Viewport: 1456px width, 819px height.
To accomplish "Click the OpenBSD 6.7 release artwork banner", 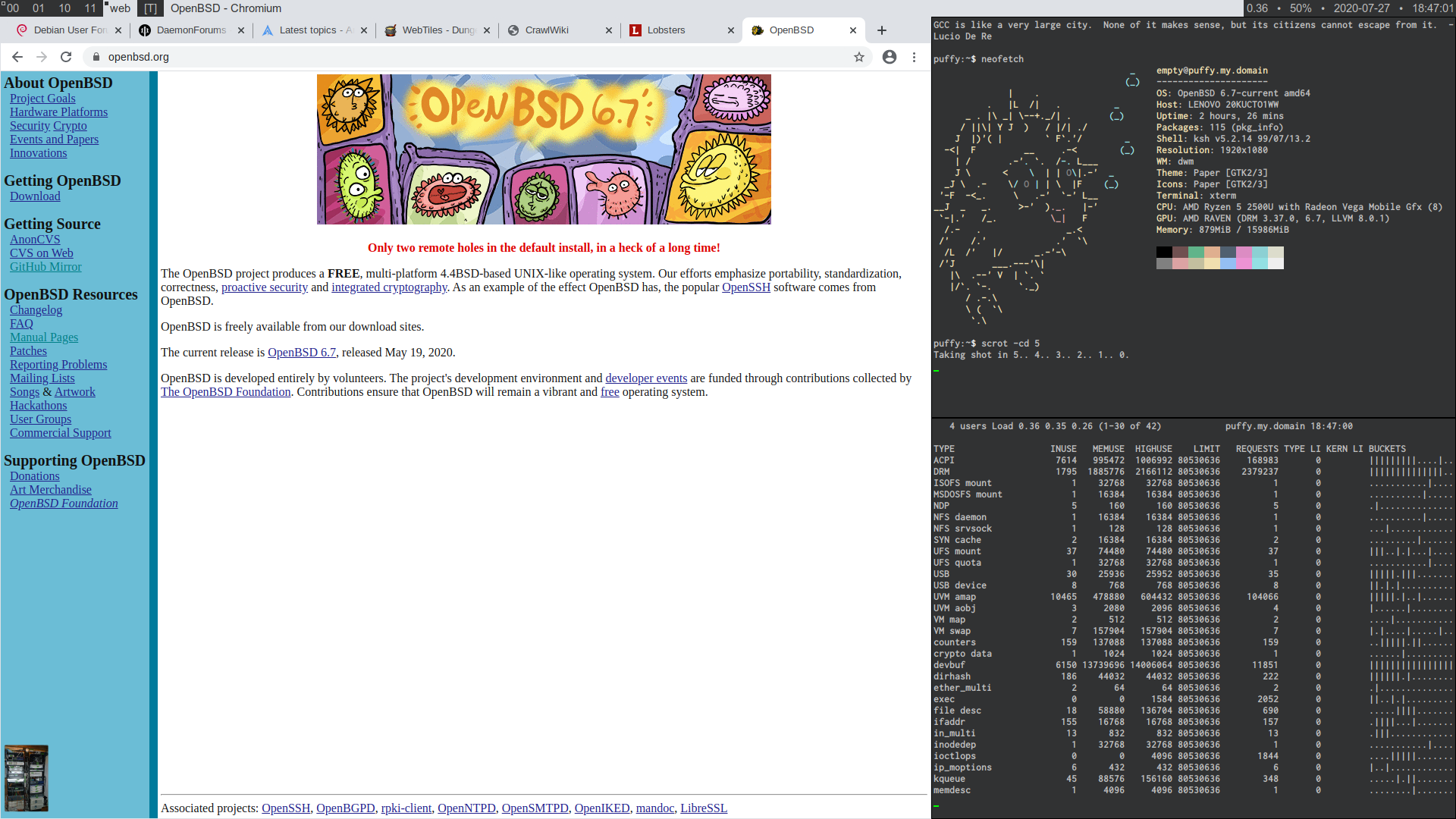I will click(544, 149).
